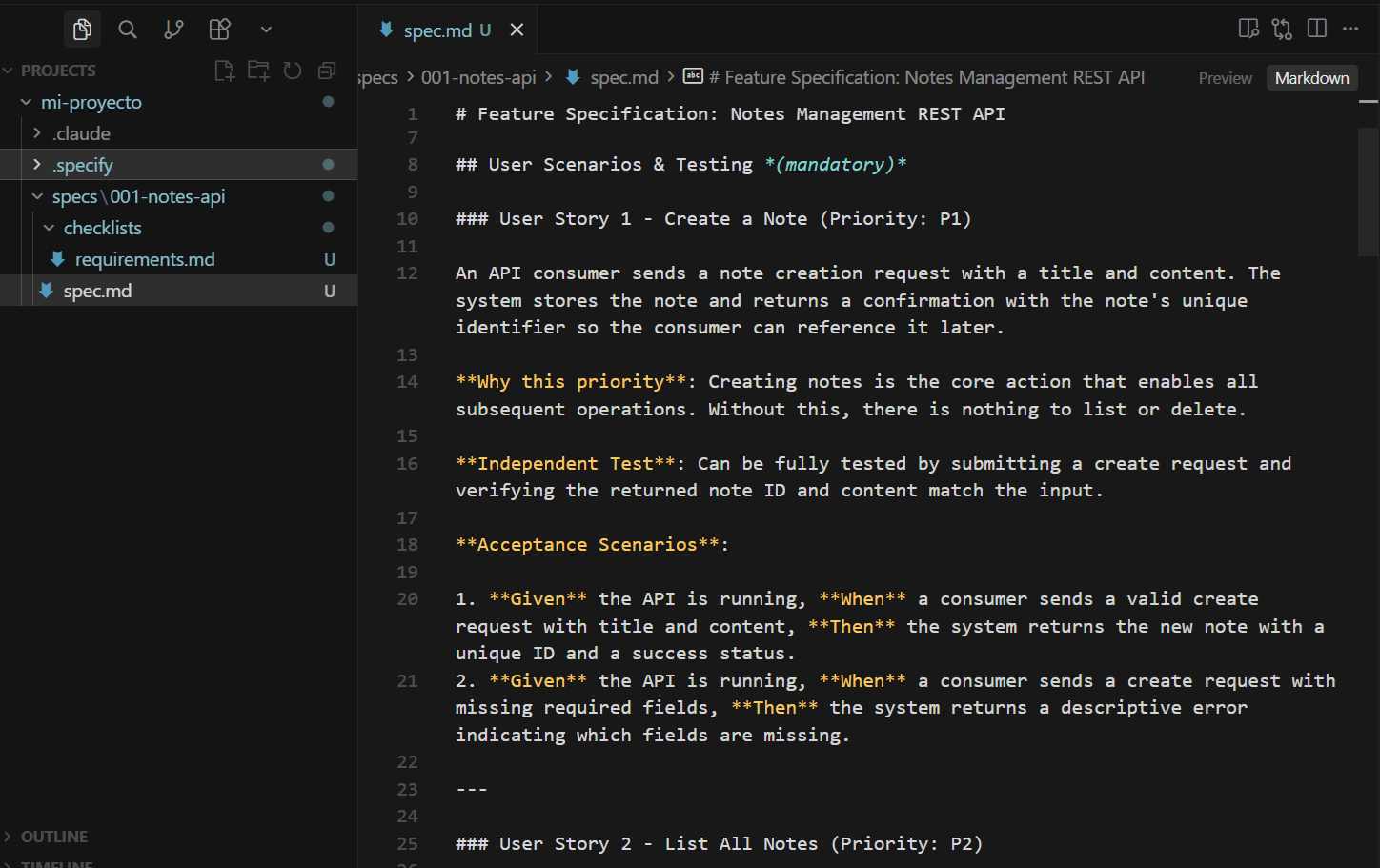Click 001-notes-api in the breadcrumb
Image resolution: width=1380 pixels, height=868 pixels.
pos(478,77)
